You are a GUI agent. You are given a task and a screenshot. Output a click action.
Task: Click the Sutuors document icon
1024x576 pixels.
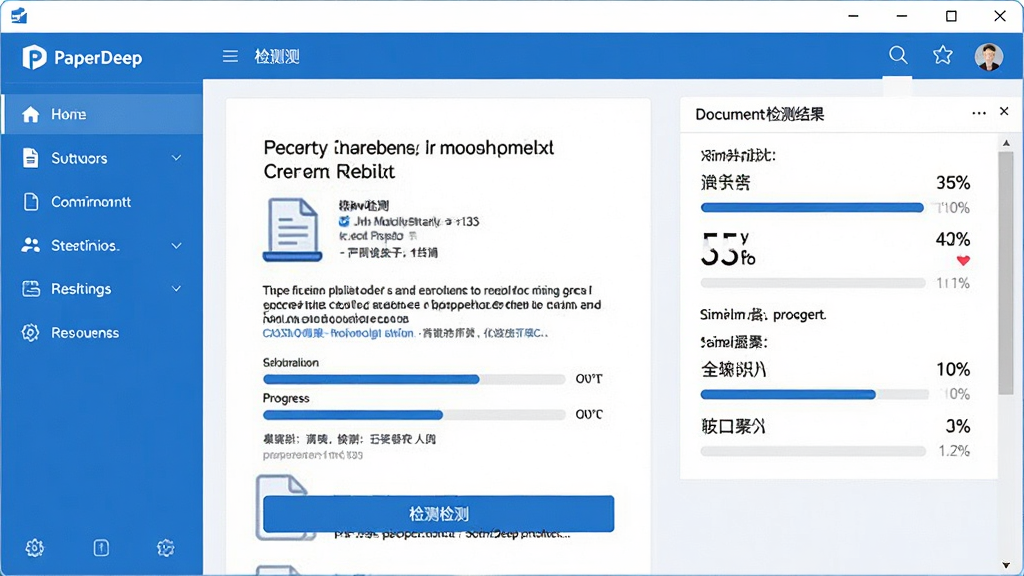coord(30,158)
